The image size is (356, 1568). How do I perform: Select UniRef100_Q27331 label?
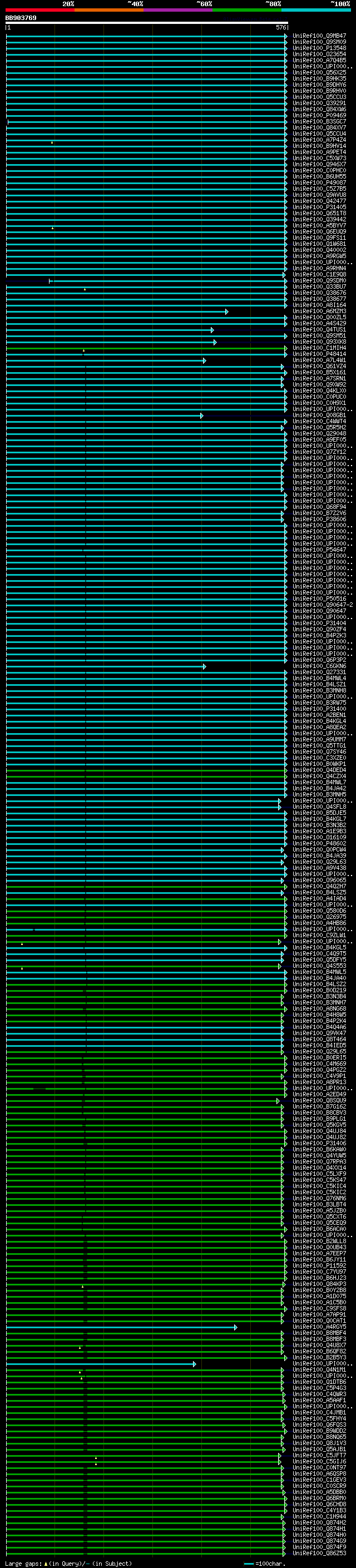click(319, 672)
